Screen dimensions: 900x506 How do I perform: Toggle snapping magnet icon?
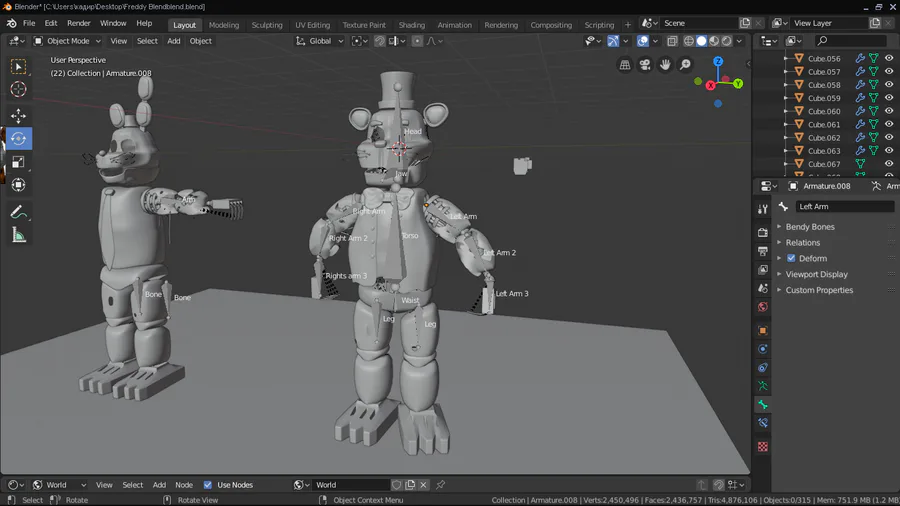[x=379, y=41]
